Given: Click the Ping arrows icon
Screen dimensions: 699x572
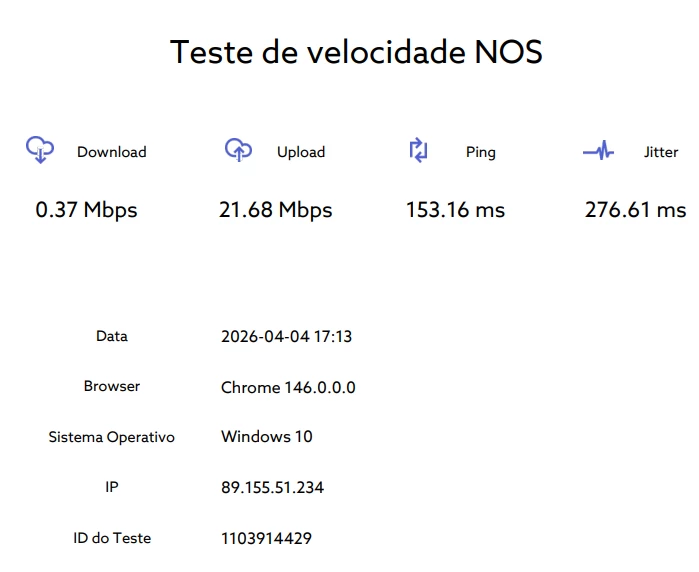Looking at the screenshot, I should [418, 151].
